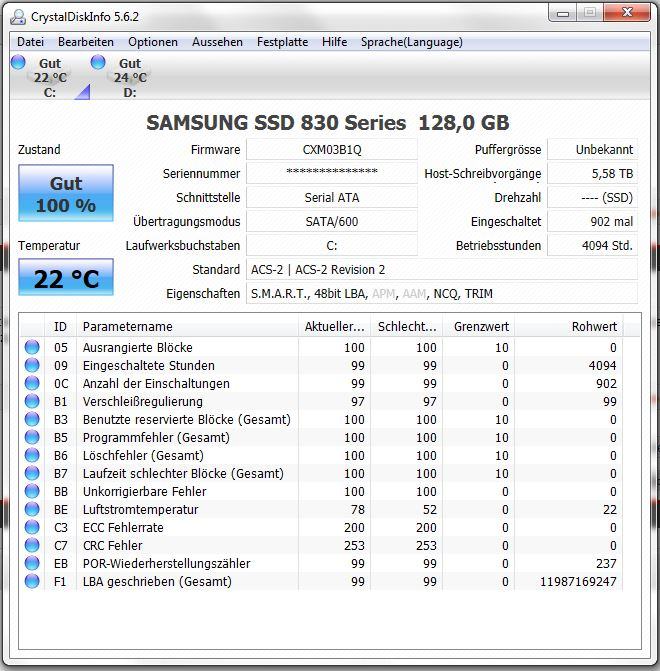The image size is (660, 671).
Task: Click the blue status orb for drive D:
Action: pos(98,62)
